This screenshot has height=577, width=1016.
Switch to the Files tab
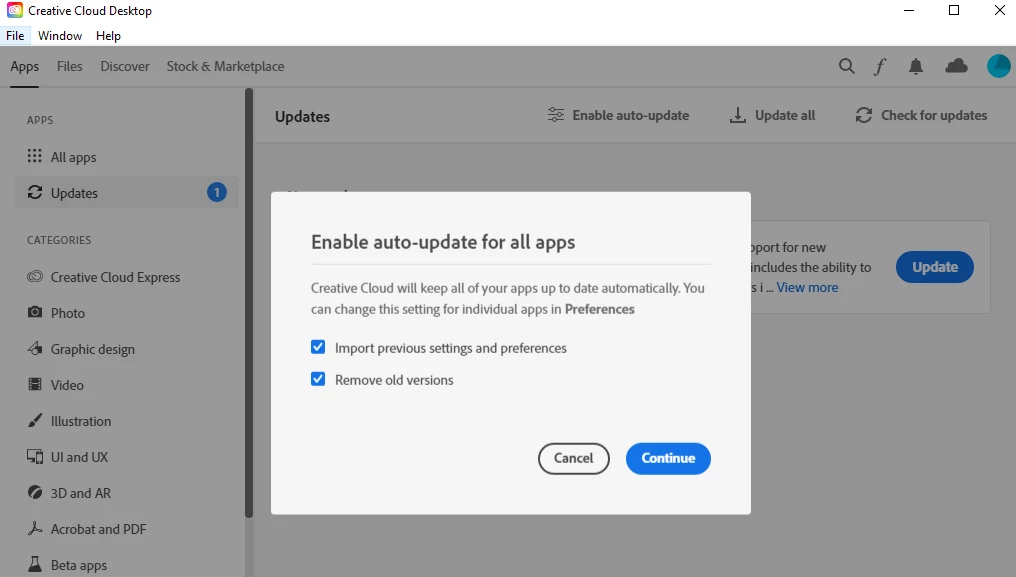coord(69,66)
